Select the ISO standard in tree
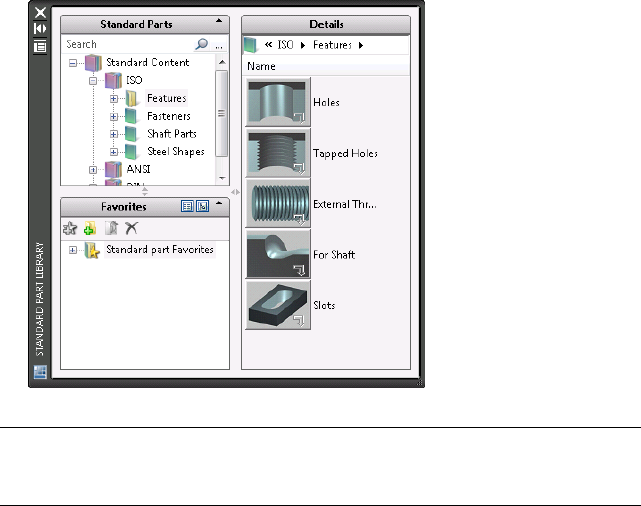The height and width of the screenshot is (506, 641). point(134,80)
